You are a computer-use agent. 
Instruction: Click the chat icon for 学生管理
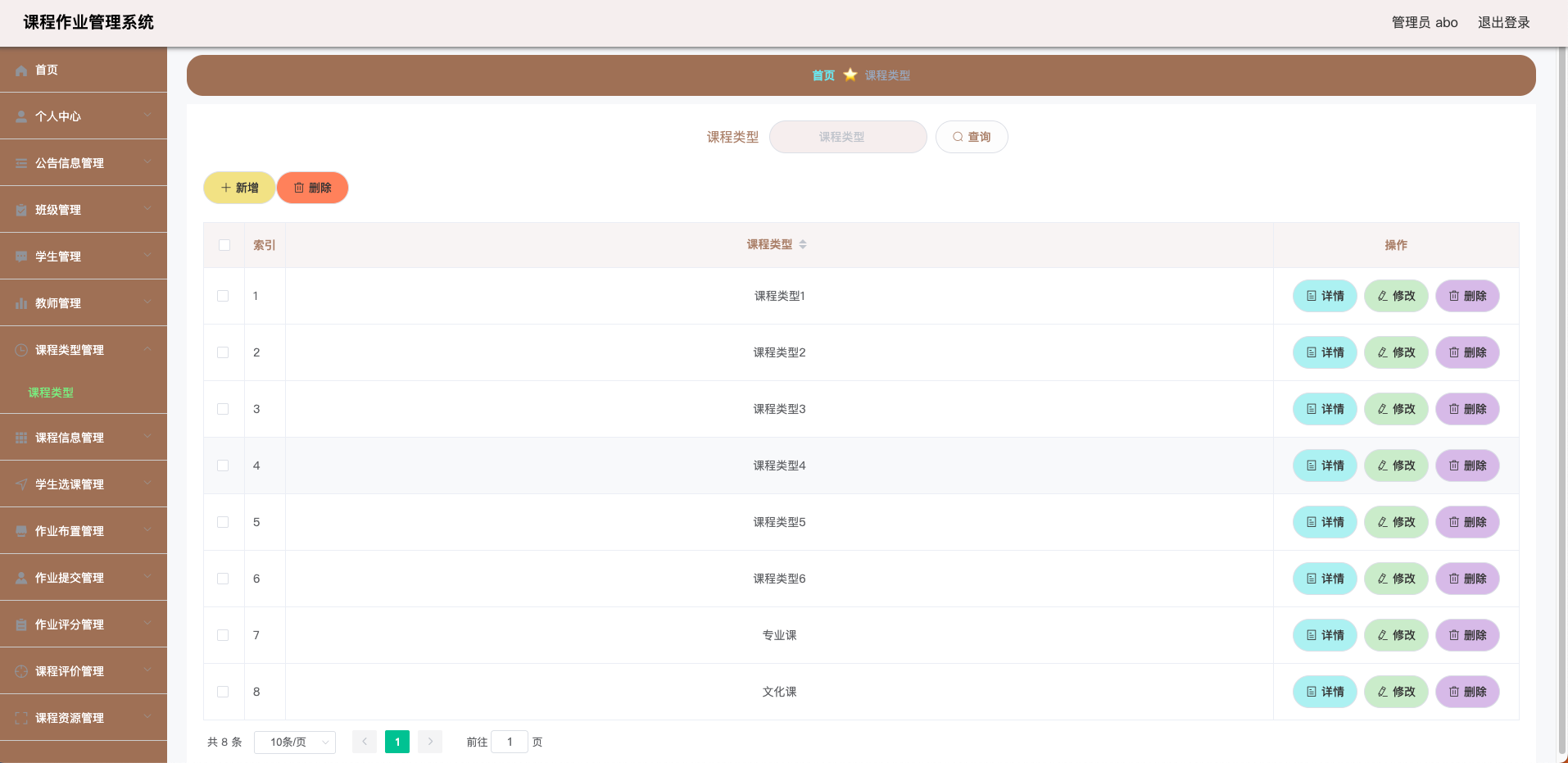pyautogui.click(x=21, y=257)
